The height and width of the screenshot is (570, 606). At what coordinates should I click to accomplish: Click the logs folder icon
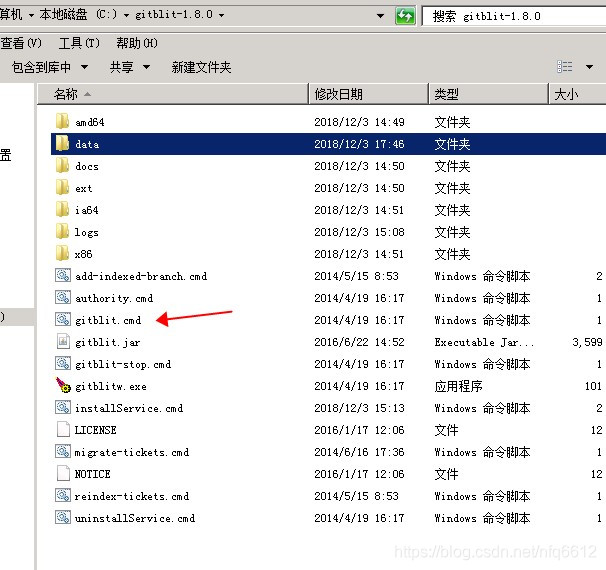(x=62, y=231)
